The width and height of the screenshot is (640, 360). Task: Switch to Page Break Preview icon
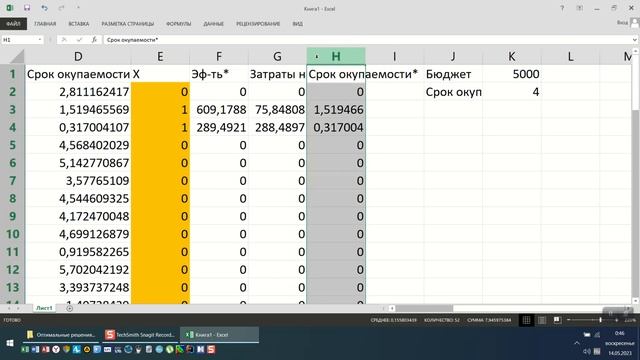pos(557,320)
